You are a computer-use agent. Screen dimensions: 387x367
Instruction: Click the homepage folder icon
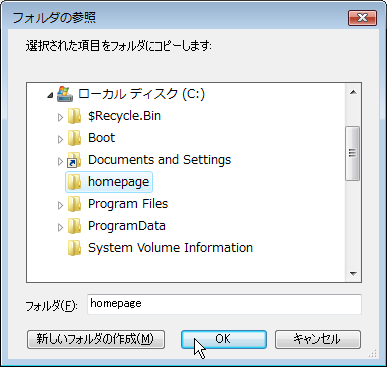(x=74, y=182)
